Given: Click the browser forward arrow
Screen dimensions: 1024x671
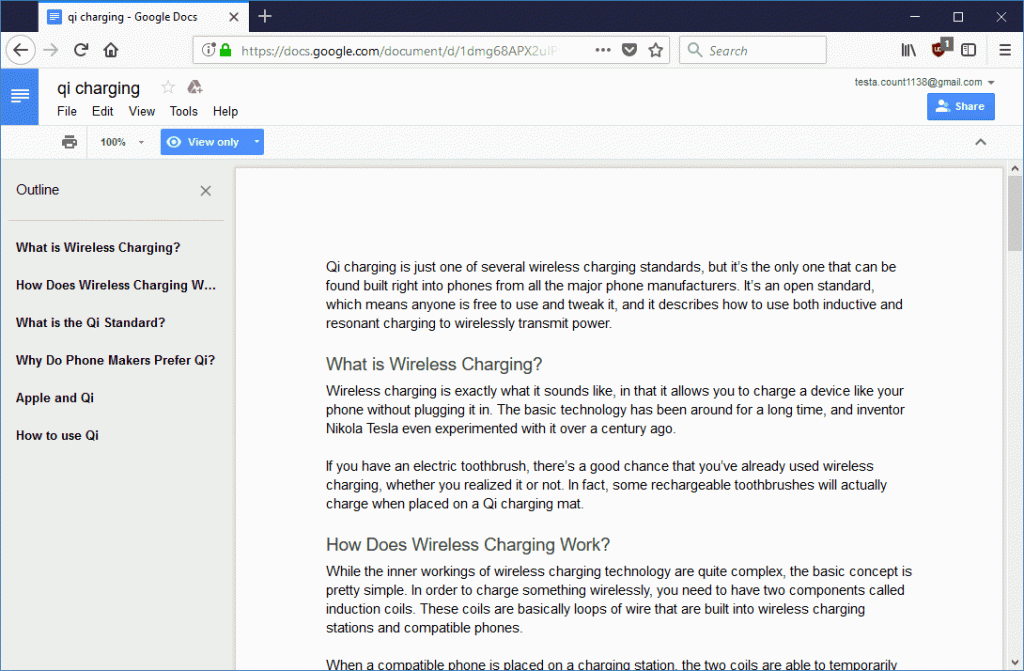Looking at the screenshot, I should [x=51, y=50].
